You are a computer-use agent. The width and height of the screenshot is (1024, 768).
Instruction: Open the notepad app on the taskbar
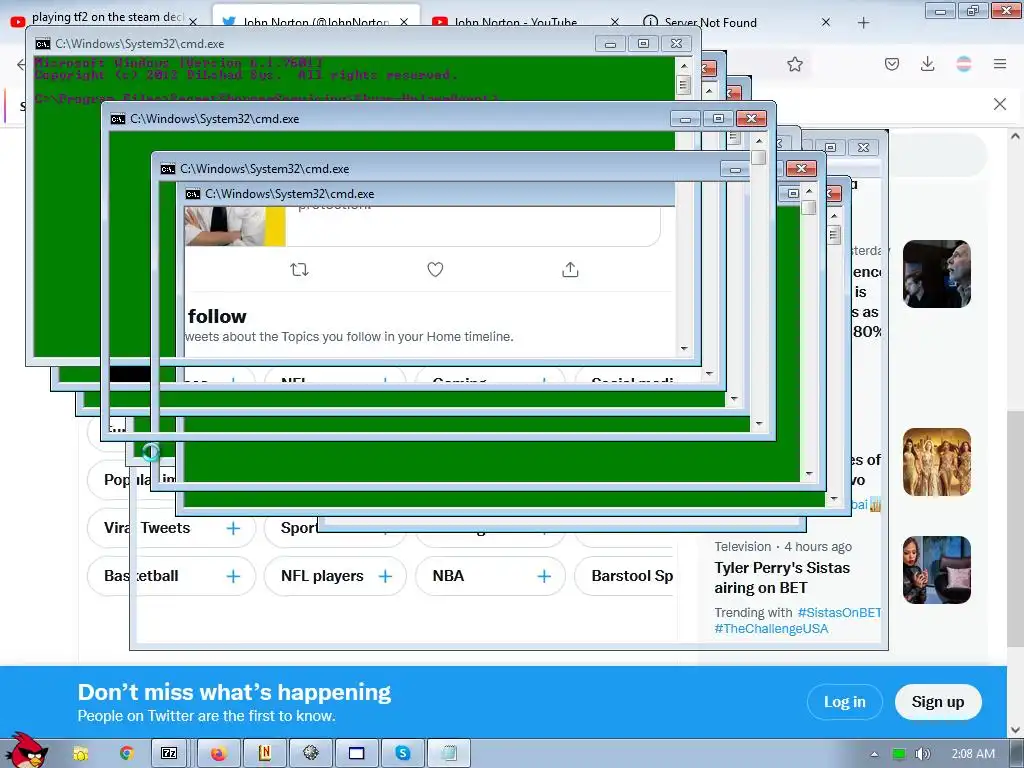[x=449, y=753]
